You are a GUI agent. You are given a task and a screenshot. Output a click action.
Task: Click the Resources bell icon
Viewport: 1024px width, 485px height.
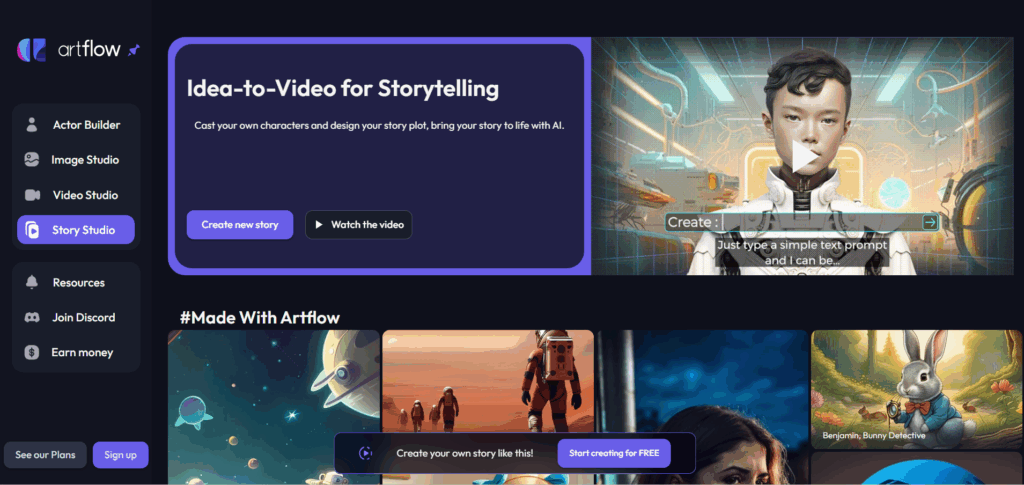pos(31,283)
